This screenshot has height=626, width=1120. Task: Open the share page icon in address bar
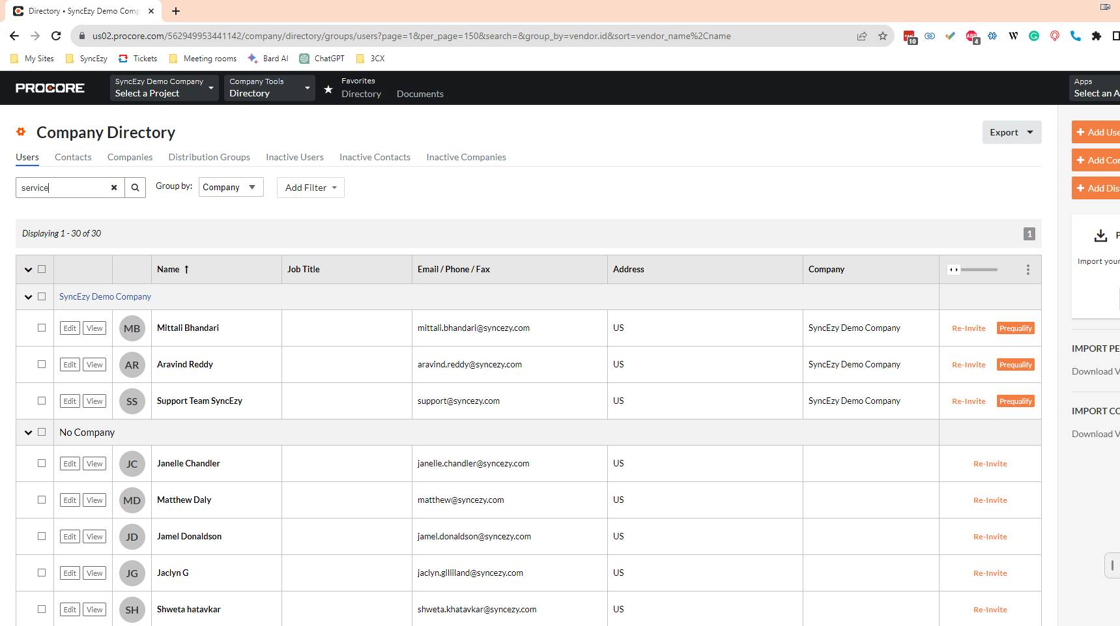tap(862, 36)
